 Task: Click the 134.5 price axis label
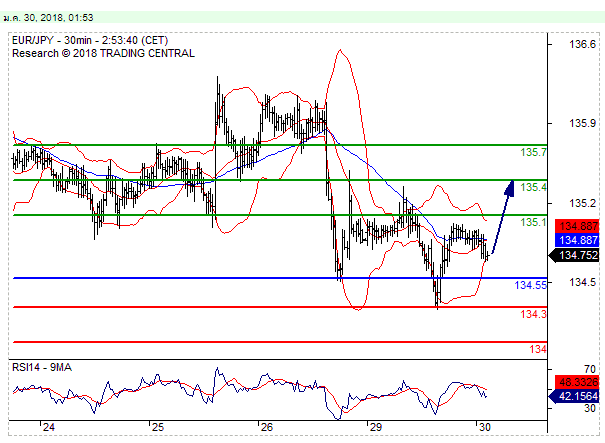click(x=582, y=282)
